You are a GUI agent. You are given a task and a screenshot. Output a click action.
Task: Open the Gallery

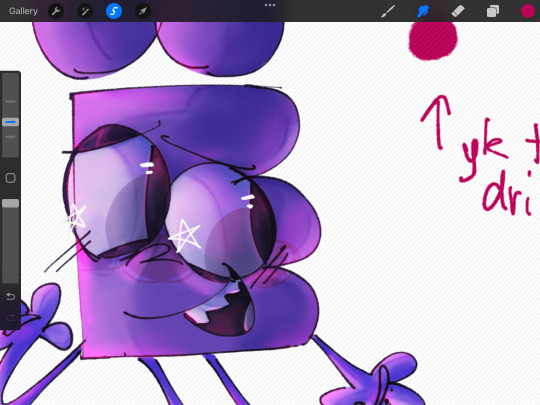coord(23,11)
